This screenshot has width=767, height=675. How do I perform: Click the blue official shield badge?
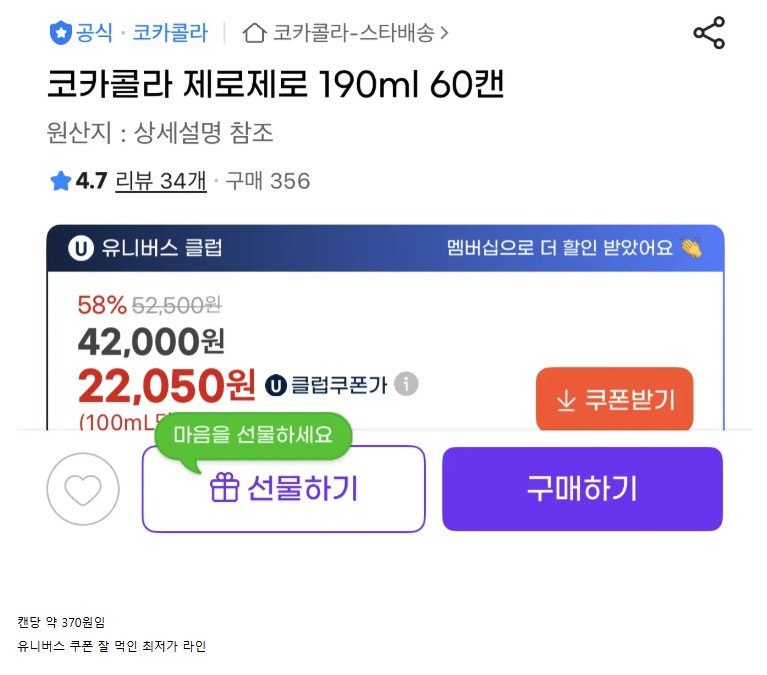click(60, 33)
